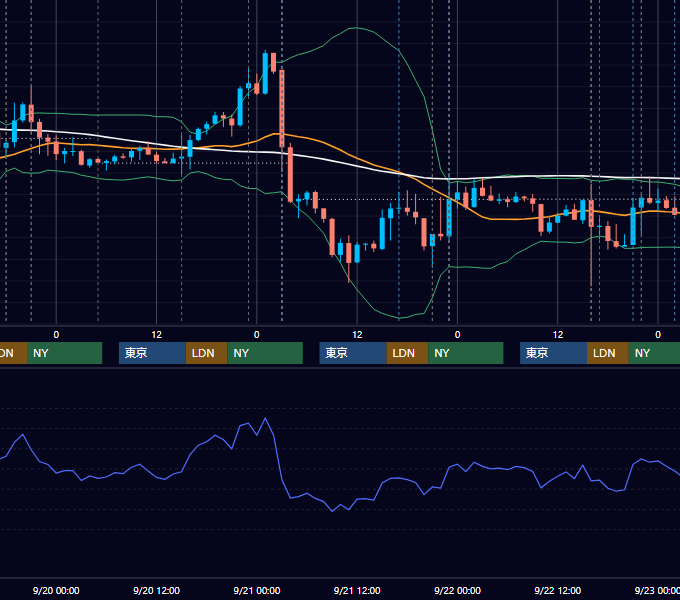Click the 9/21 00:00 date label
This screenshot has width=680, height=600.
(x=257, y=590)
